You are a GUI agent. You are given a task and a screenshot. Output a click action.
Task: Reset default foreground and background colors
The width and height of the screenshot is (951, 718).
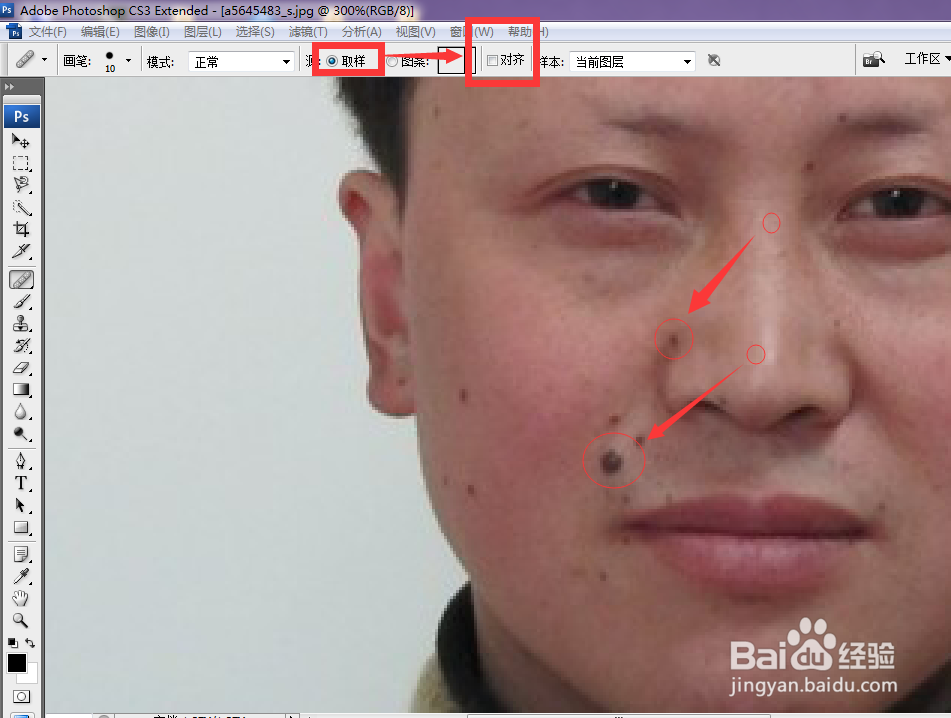(12, 643)
